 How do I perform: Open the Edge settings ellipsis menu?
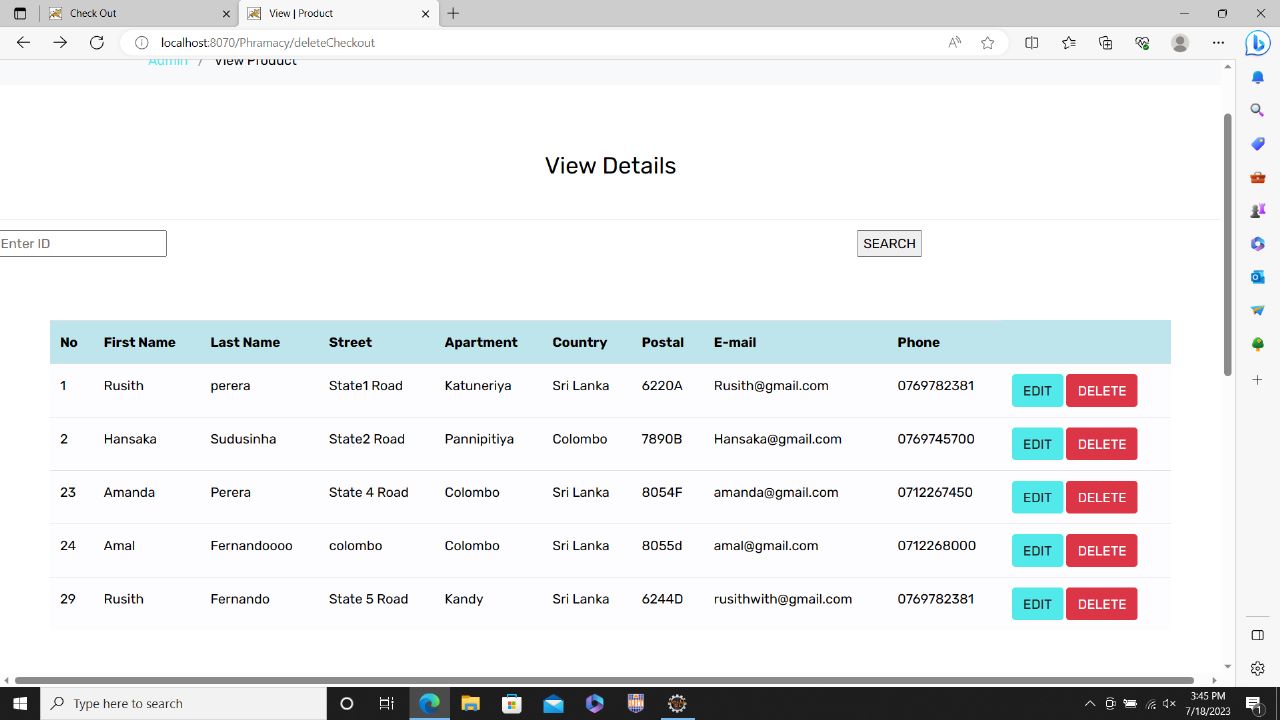click(1219, 42)
